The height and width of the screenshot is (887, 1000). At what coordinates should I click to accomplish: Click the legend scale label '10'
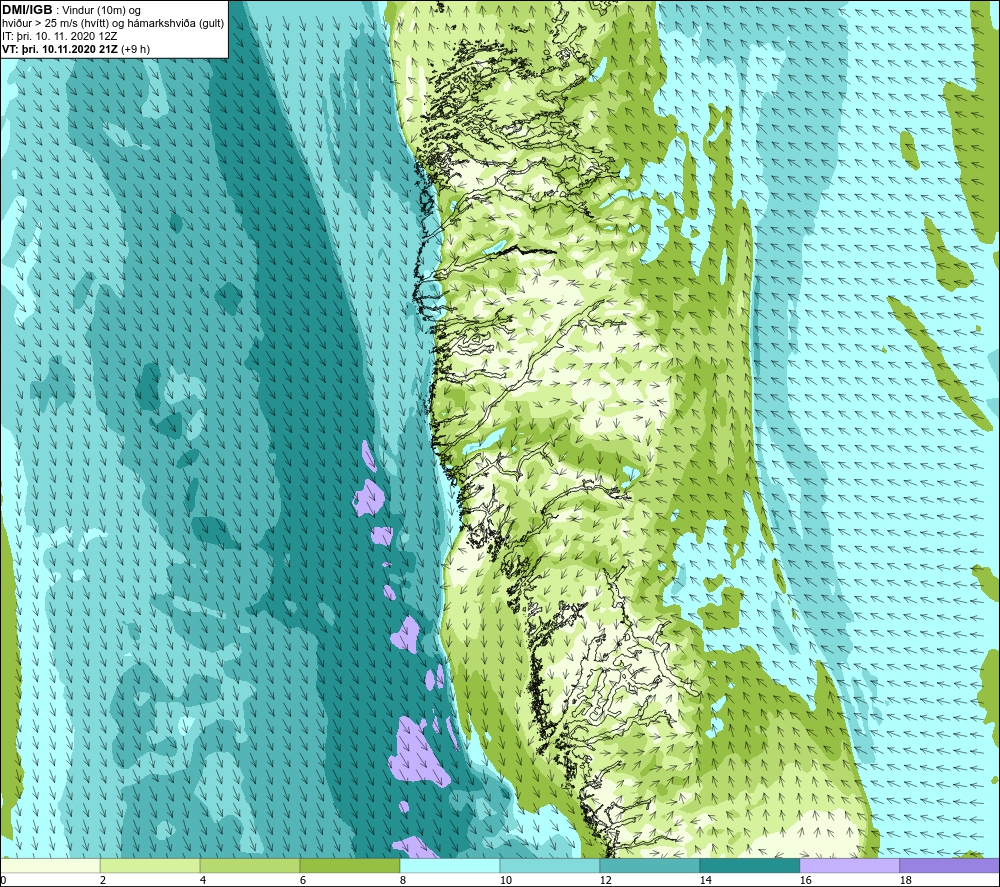click(505, 880)
